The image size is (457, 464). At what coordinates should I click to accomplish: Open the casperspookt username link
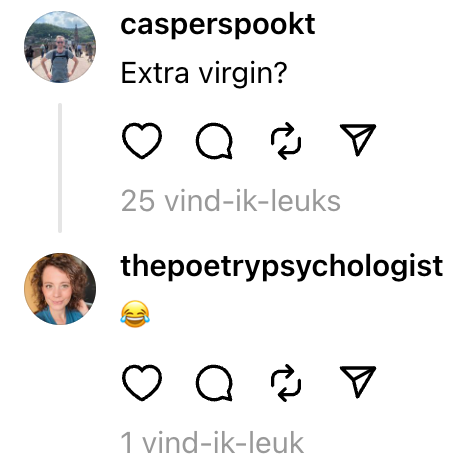coord(218,25)
